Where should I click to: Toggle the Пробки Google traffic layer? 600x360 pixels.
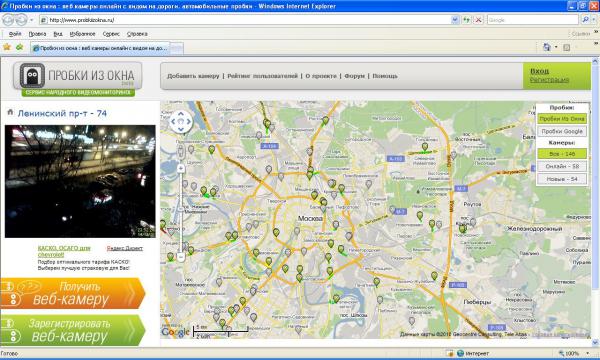point(562,131)
